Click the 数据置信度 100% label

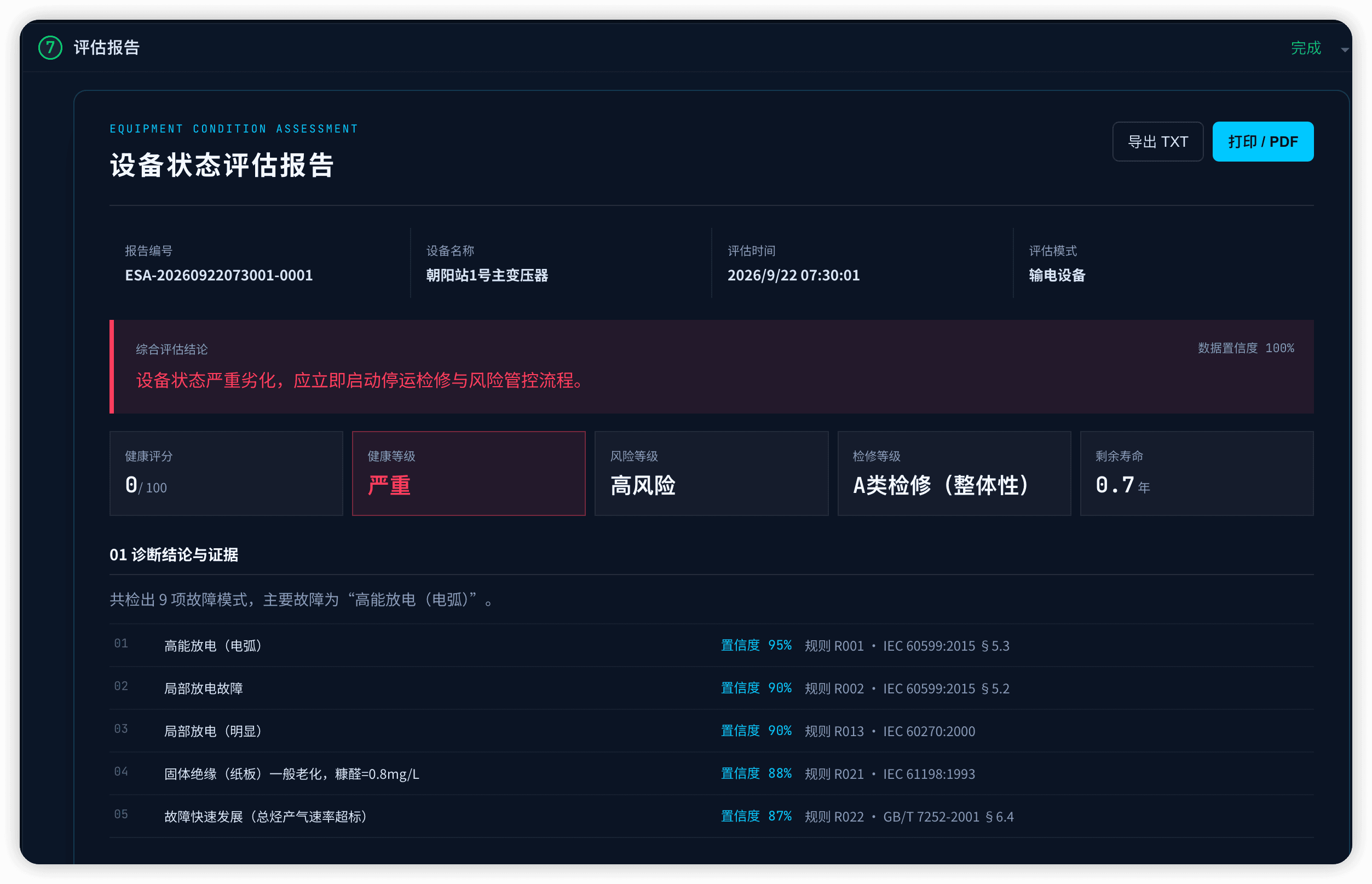click(1245, 348)
